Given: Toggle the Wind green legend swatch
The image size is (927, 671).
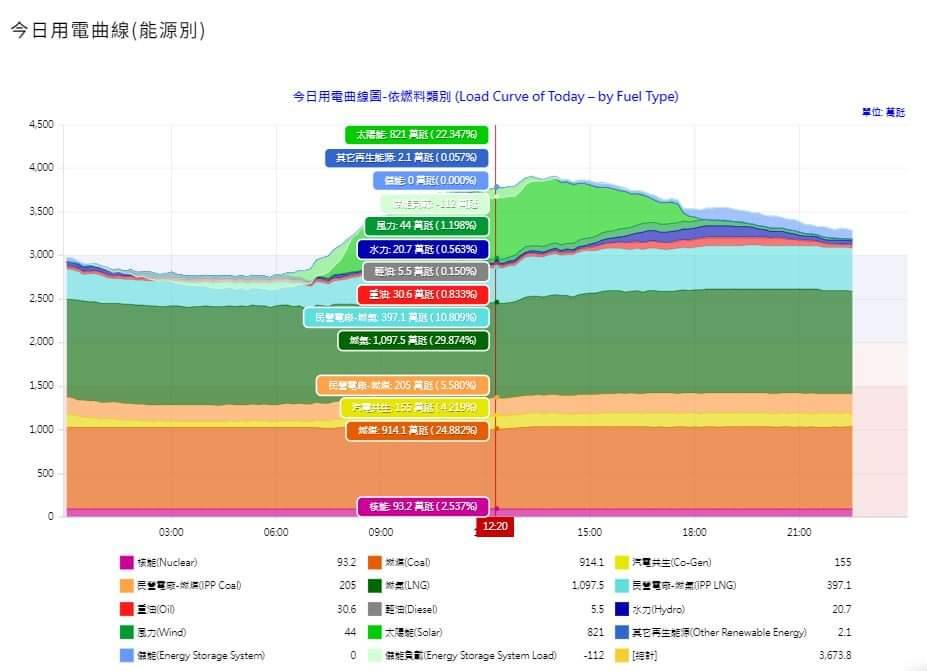Looking at the screenshot, I should tap(127, 632).
